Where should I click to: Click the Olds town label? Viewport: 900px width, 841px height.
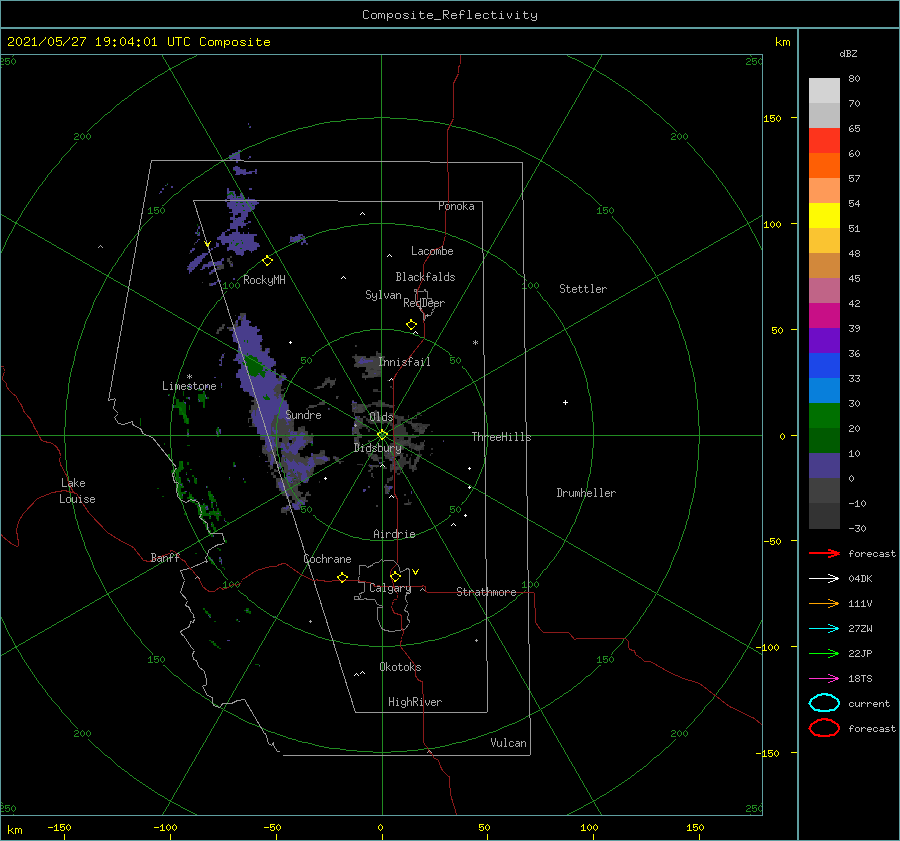point(381,417)
